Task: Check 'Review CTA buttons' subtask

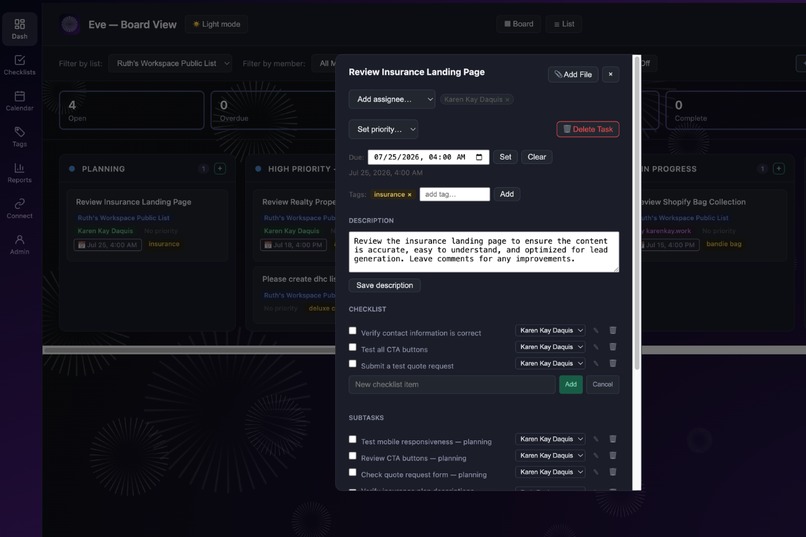Action: click(x=353, y=455)
